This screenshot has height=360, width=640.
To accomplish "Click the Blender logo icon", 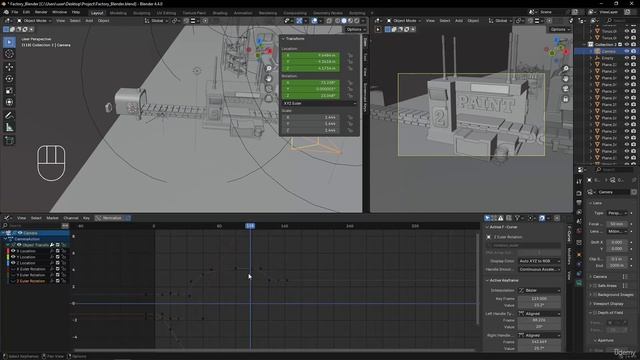I will (6, 12).
